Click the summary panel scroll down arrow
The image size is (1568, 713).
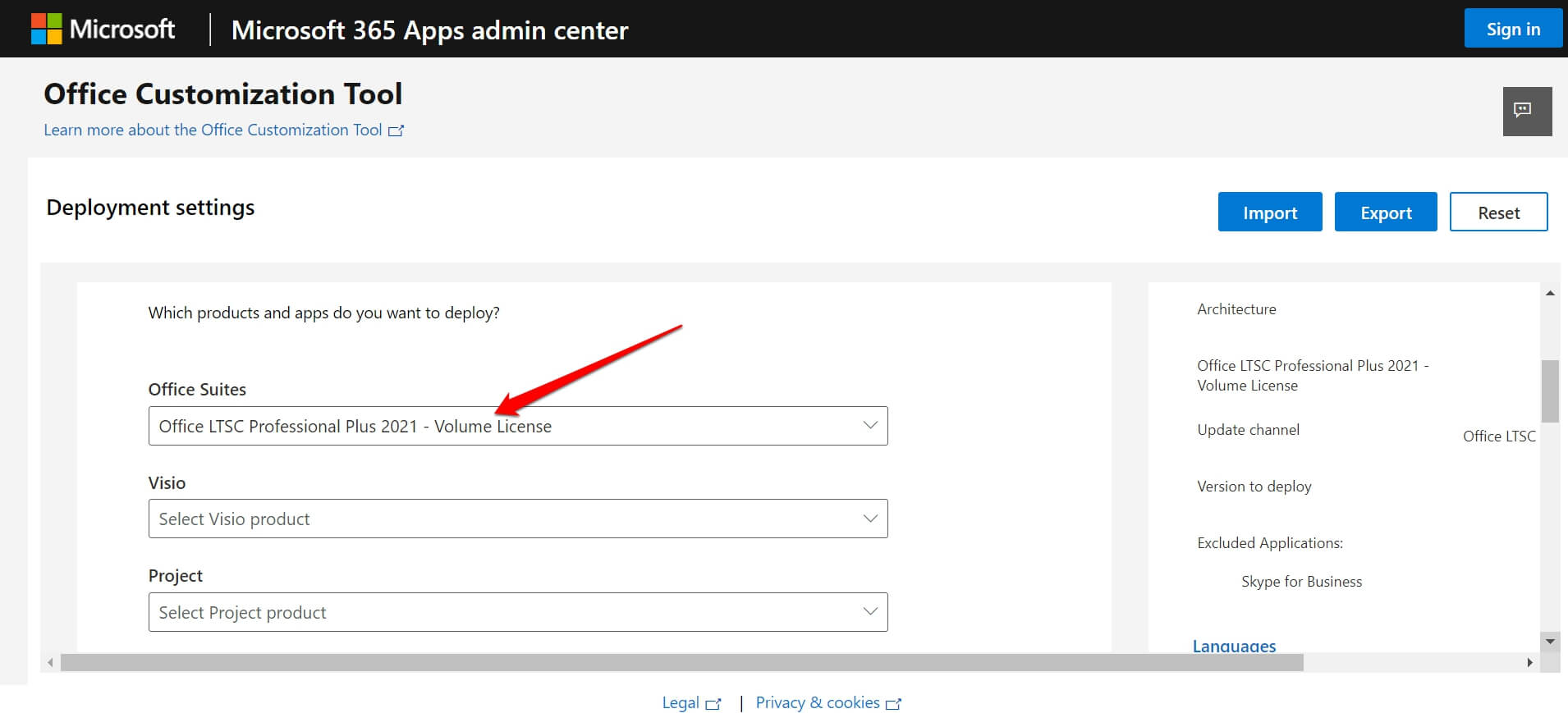[1550, 642]
